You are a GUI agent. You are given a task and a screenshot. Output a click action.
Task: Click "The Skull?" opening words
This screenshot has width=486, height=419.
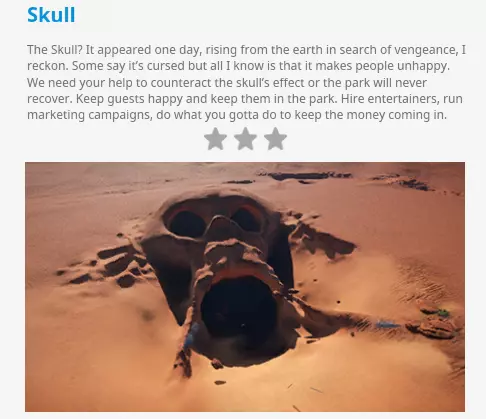click(55, 50)
